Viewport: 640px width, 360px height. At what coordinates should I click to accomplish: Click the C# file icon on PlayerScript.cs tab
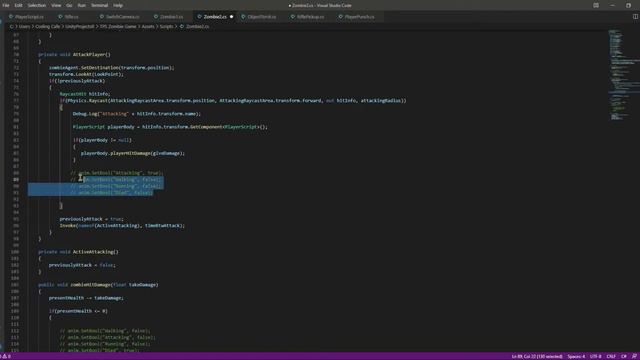coord(11,17)
